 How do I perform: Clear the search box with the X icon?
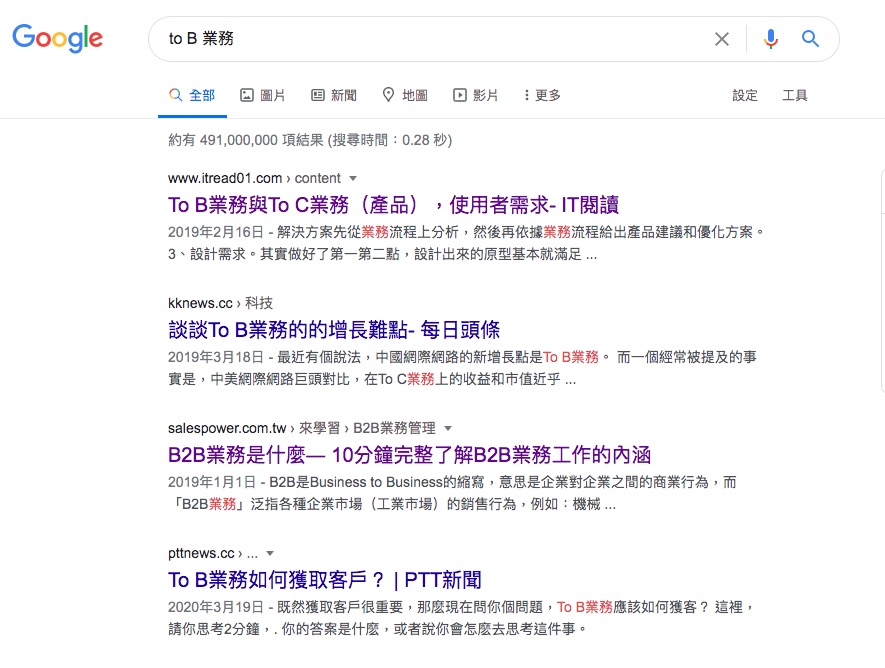tap(721, 39)
